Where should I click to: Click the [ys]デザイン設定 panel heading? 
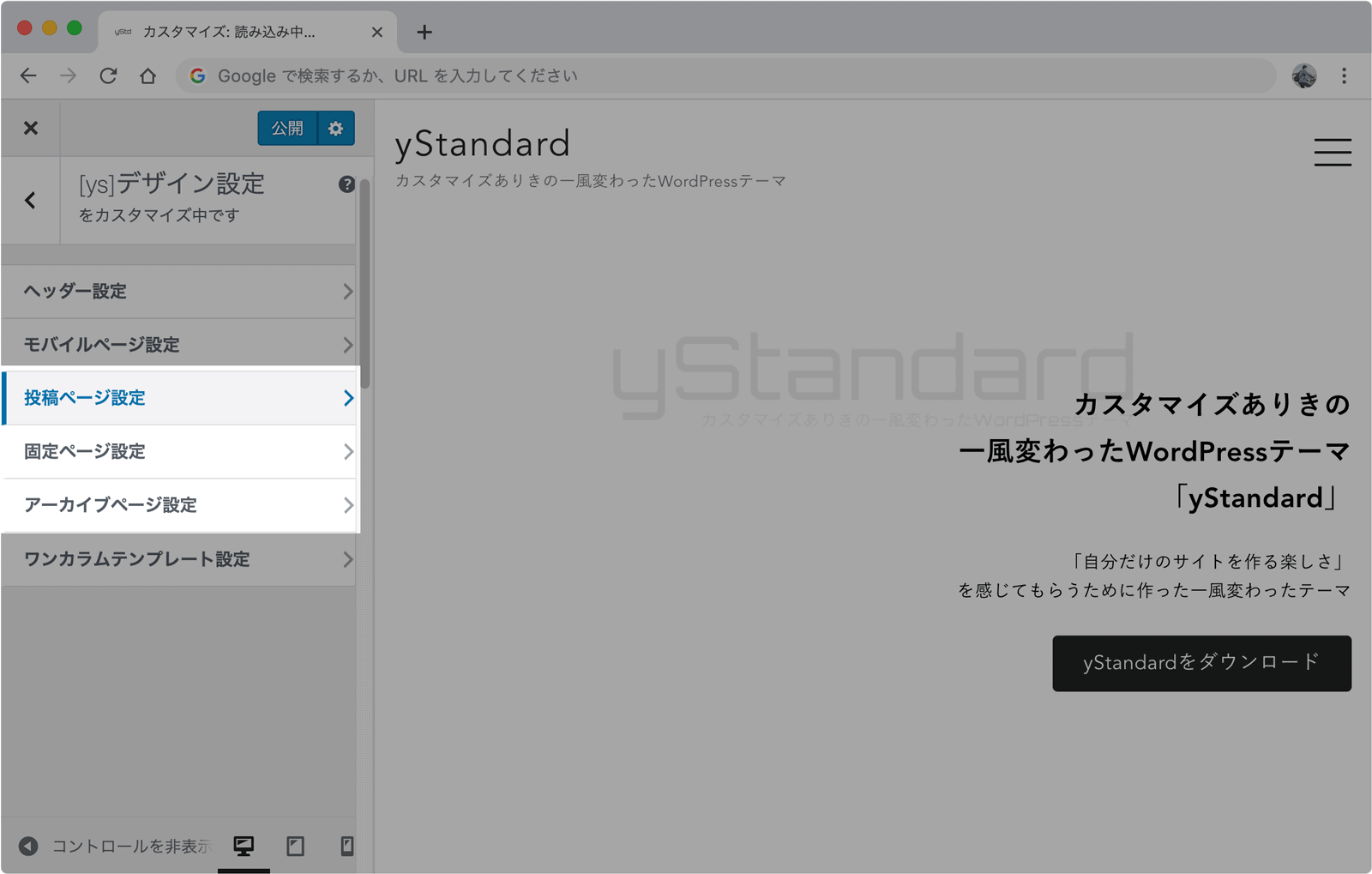171,184
